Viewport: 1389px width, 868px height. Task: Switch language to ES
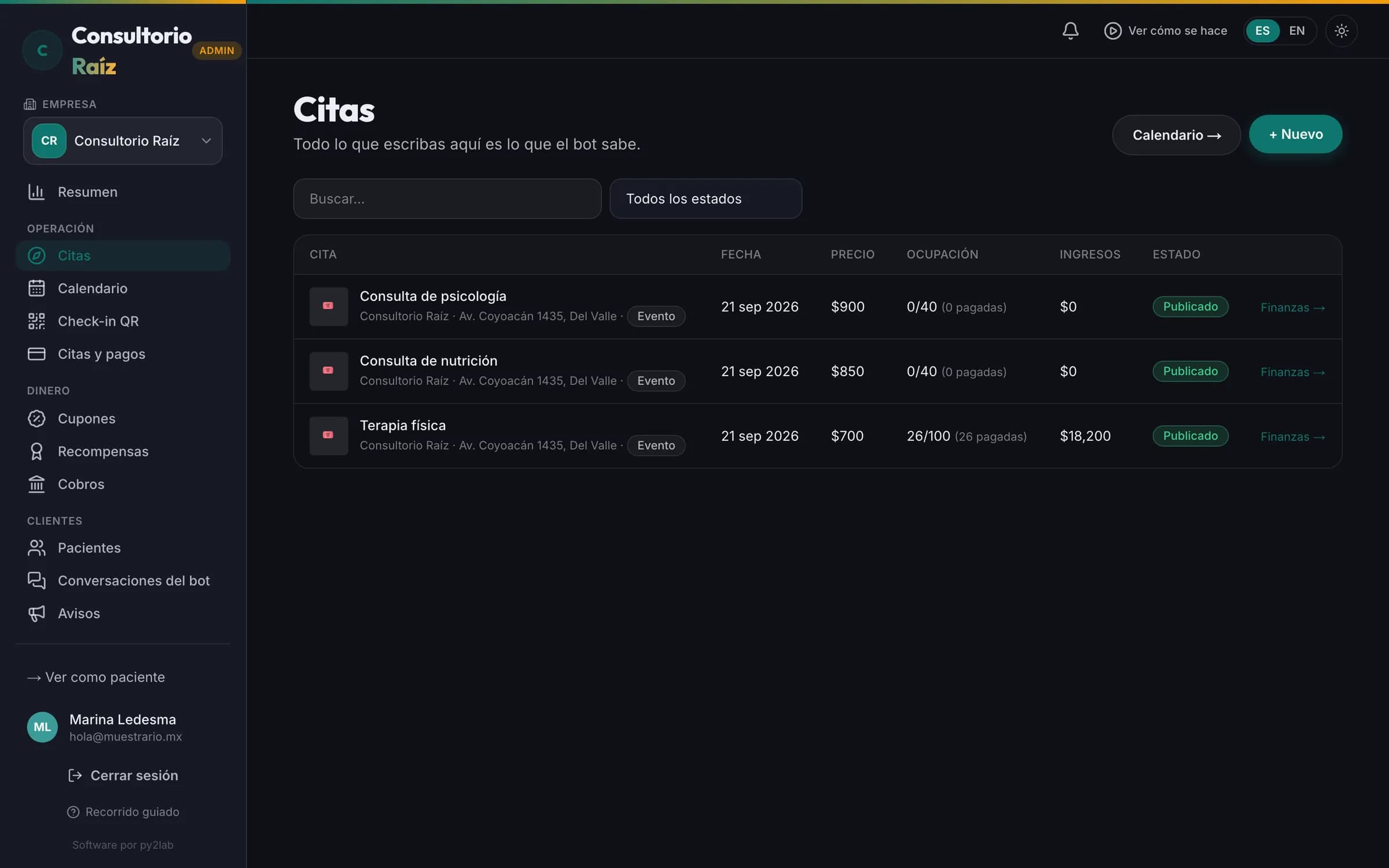pyautogui.click(x=1262, y=31)
